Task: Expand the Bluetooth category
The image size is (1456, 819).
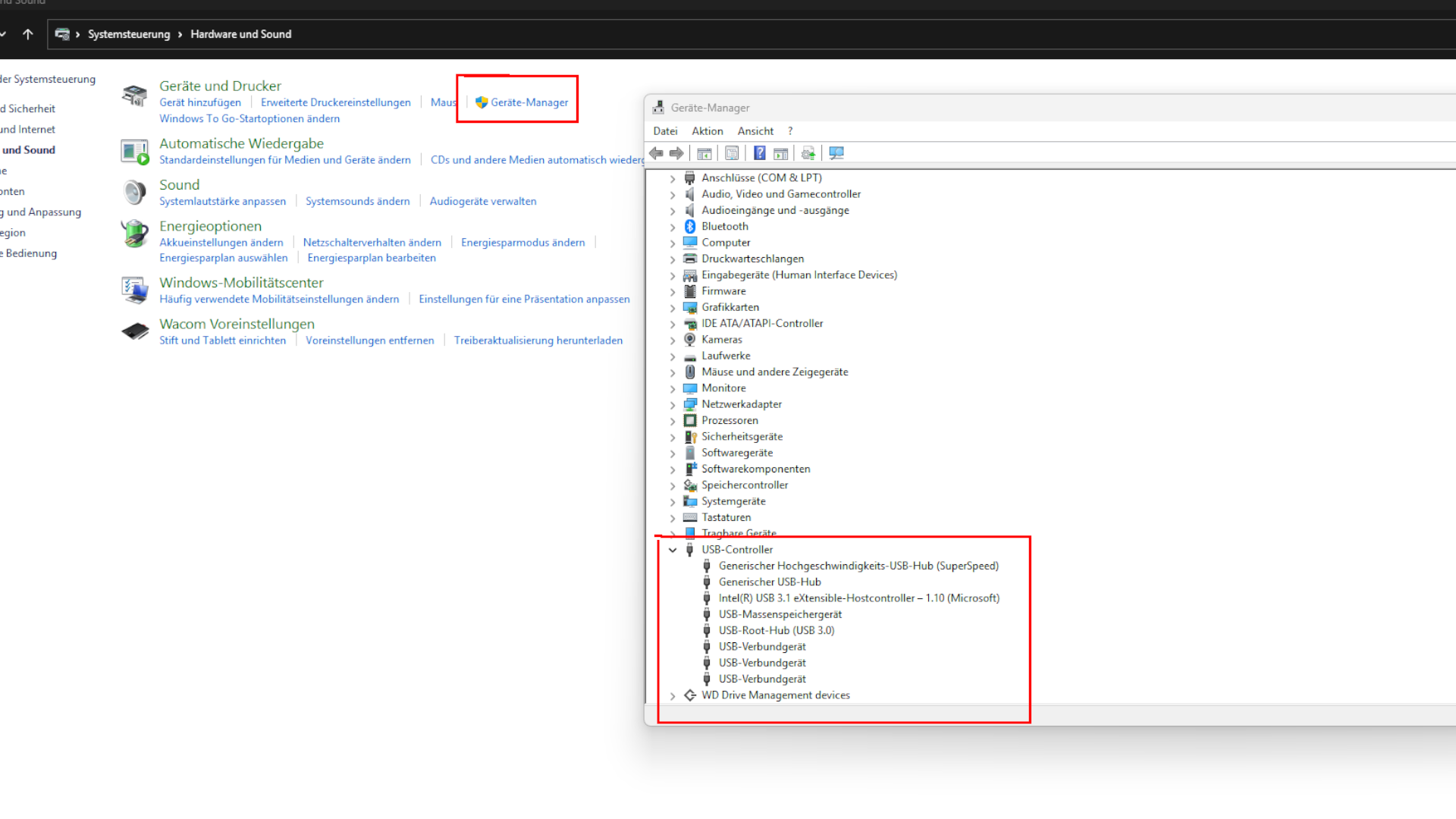Action: point(673,227)
